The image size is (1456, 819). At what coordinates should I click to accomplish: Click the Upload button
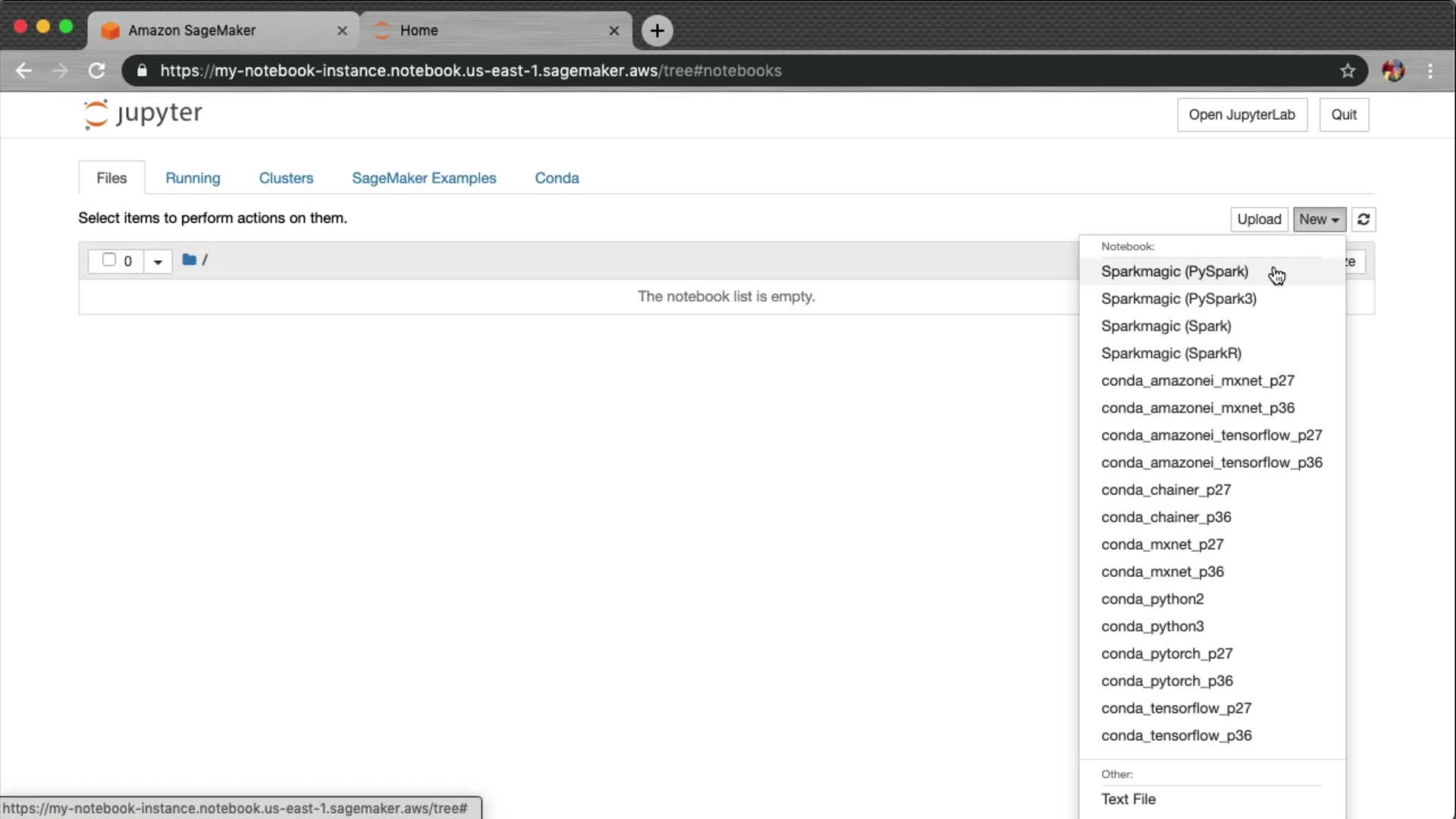[x=1258, y=219]
